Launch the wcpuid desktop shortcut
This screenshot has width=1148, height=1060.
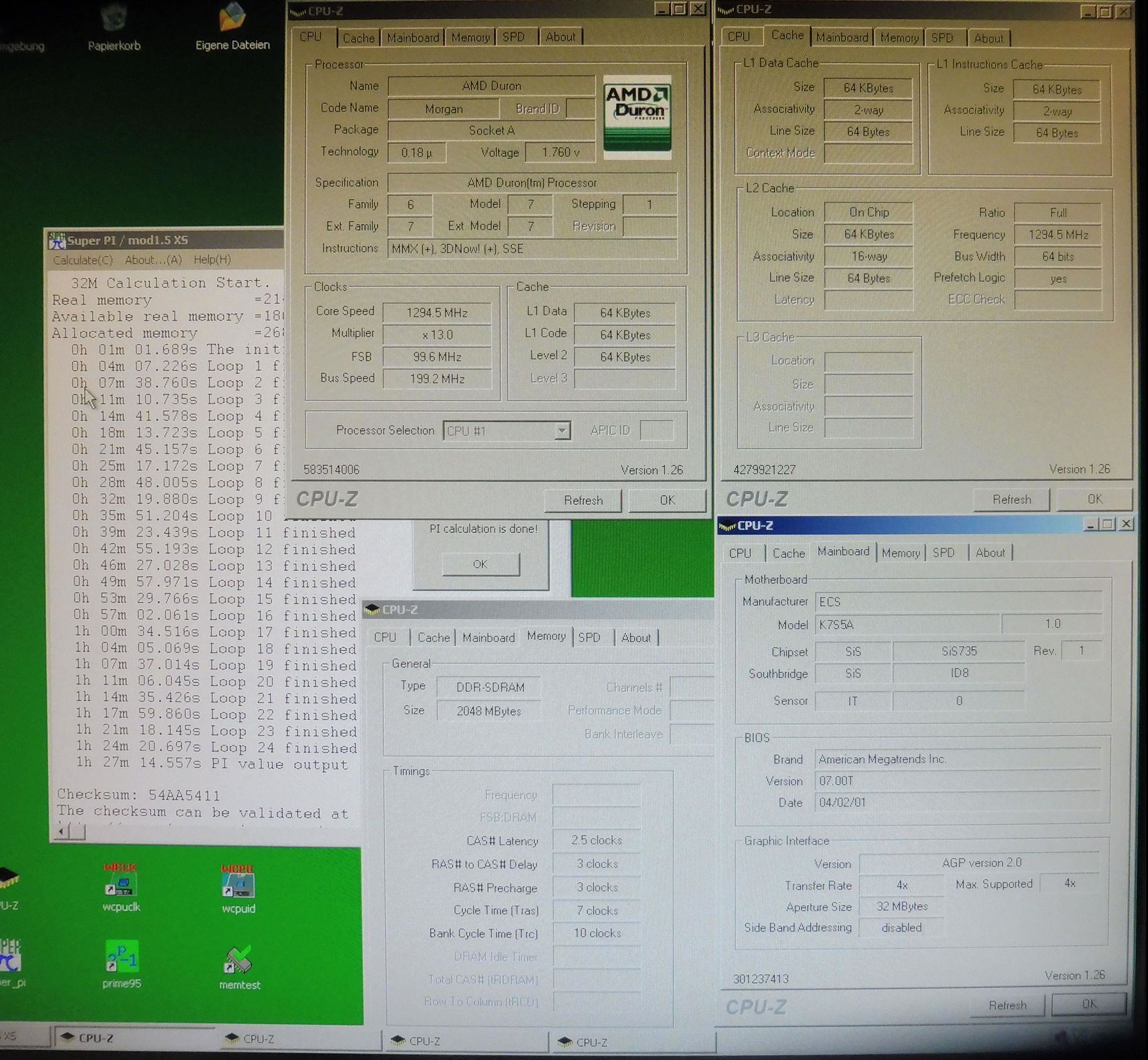coord(238,888)
